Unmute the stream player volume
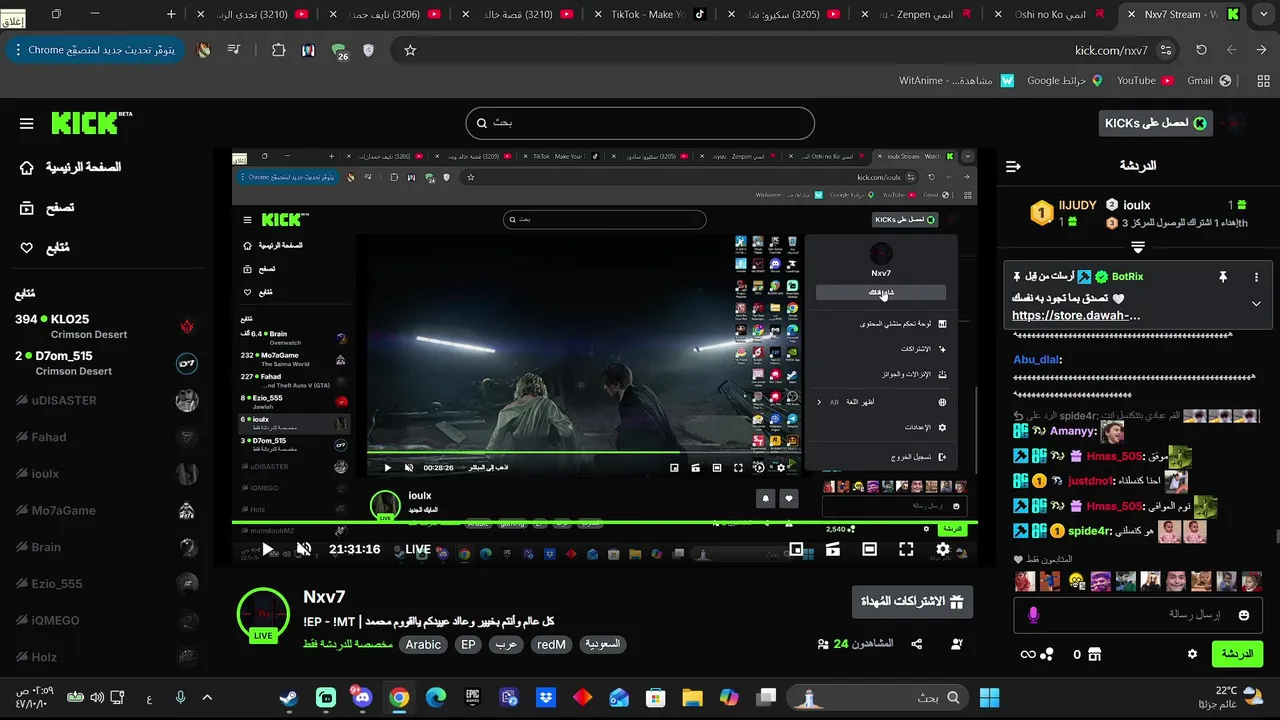 tap(304, 549)
